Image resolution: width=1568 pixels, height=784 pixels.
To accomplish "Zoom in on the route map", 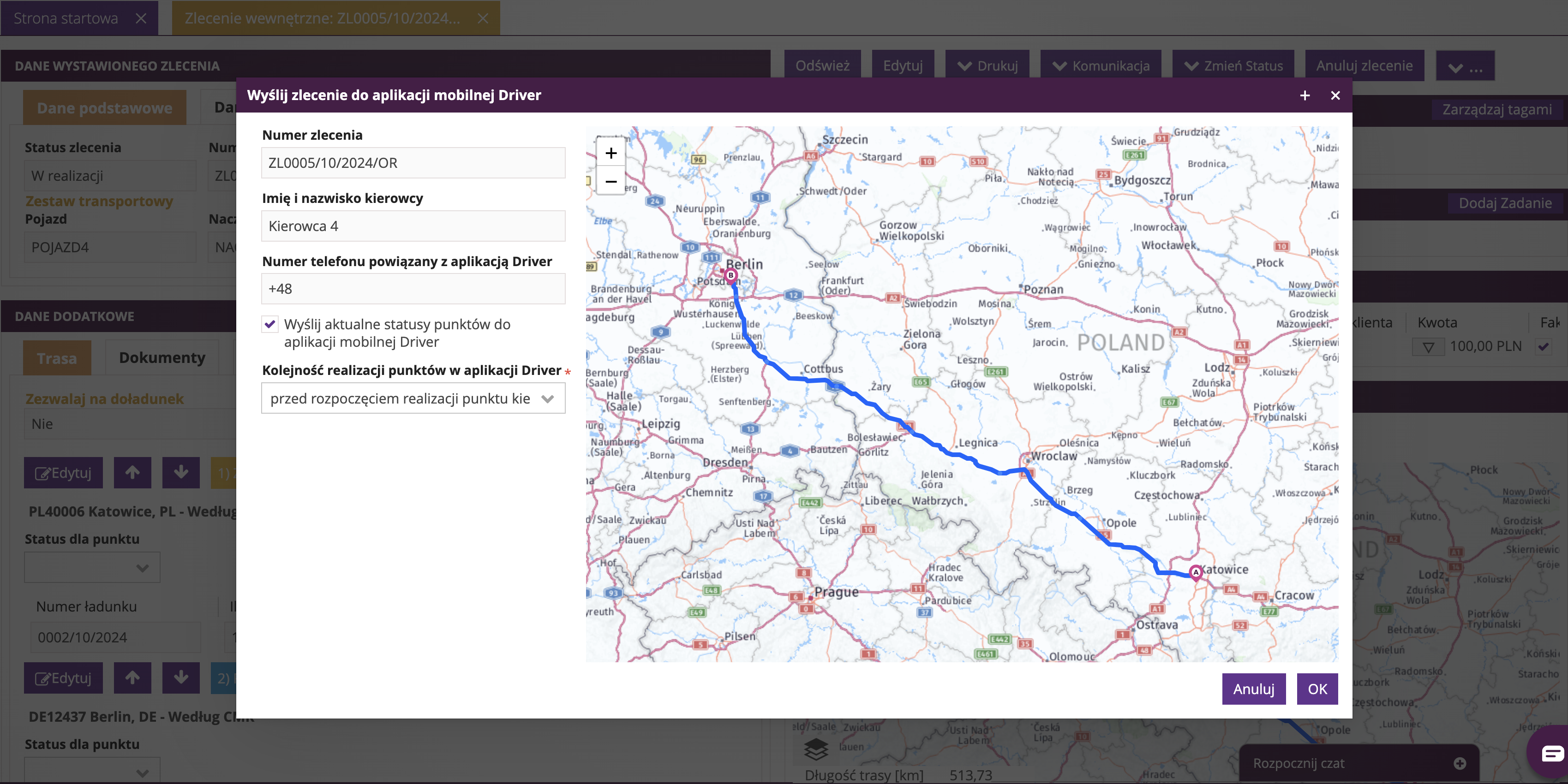I will (x=610, y=153).
